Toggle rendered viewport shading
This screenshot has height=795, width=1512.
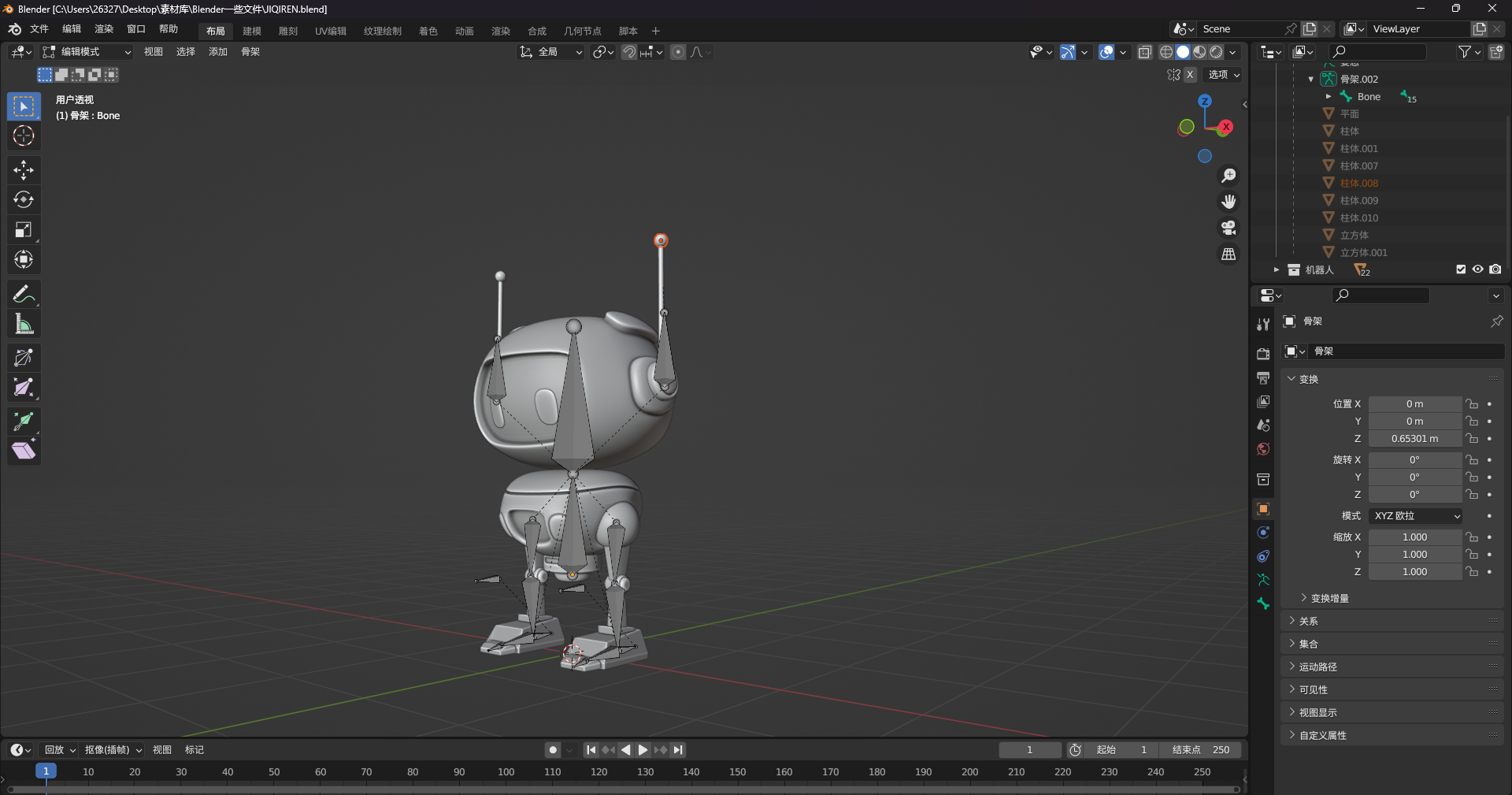point(1216,52)
